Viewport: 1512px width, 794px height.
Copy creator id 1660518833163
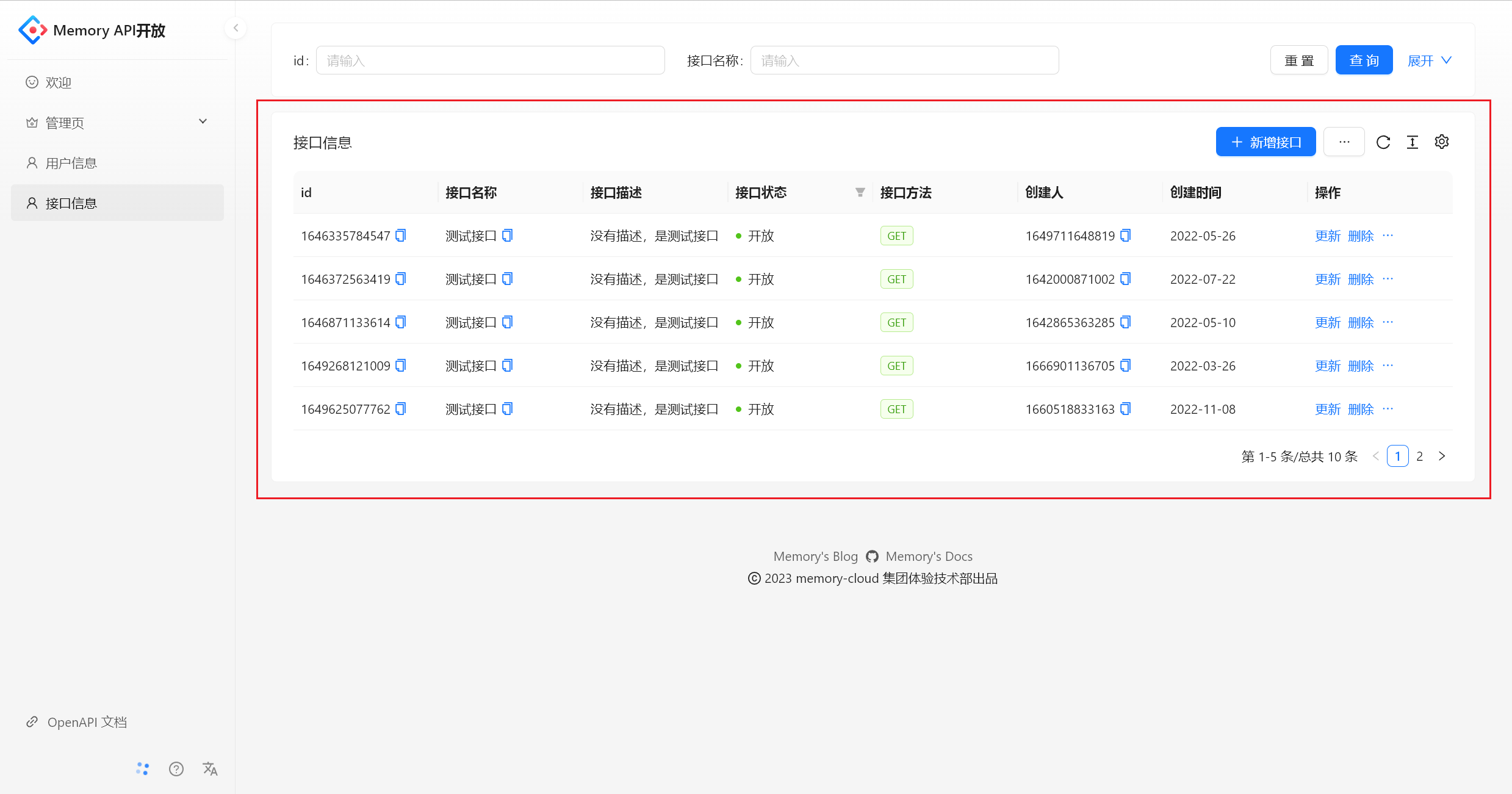[1126, 409]
